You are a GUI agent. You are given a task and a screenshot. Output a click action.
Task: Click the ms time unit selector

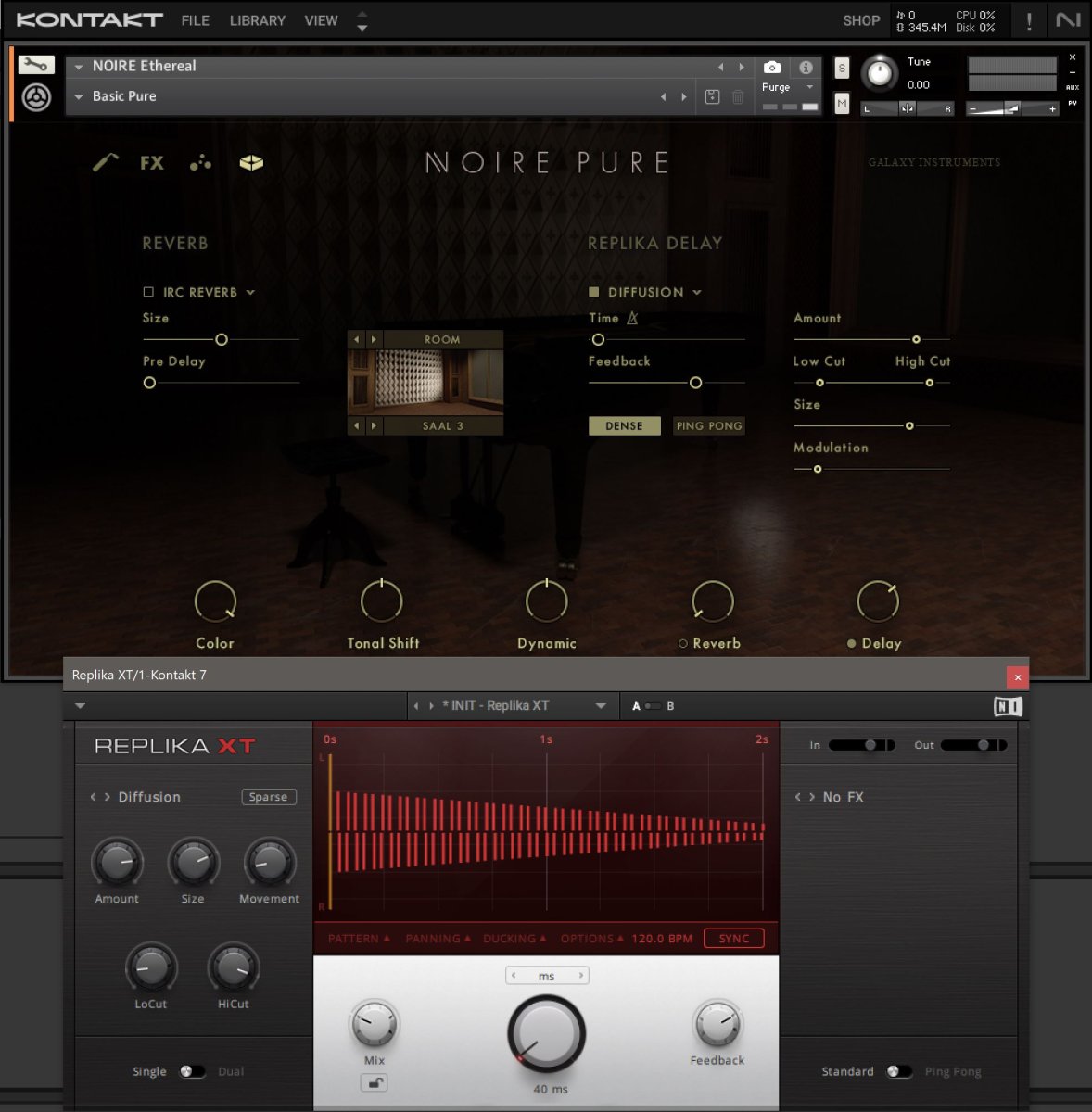pyautogui.click(x=547, y=976)
